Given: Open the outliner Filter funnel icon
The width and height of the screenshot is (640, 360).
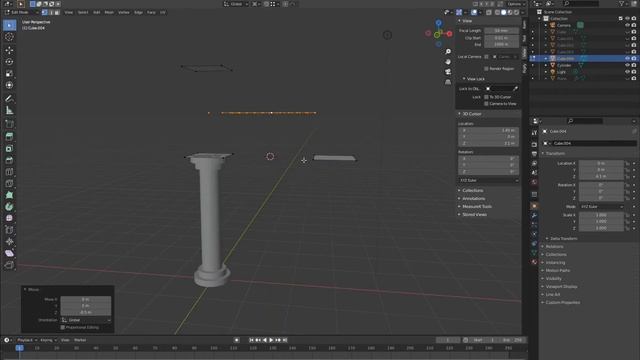Looking at the screenshot, I should click(x=622, y=4).
